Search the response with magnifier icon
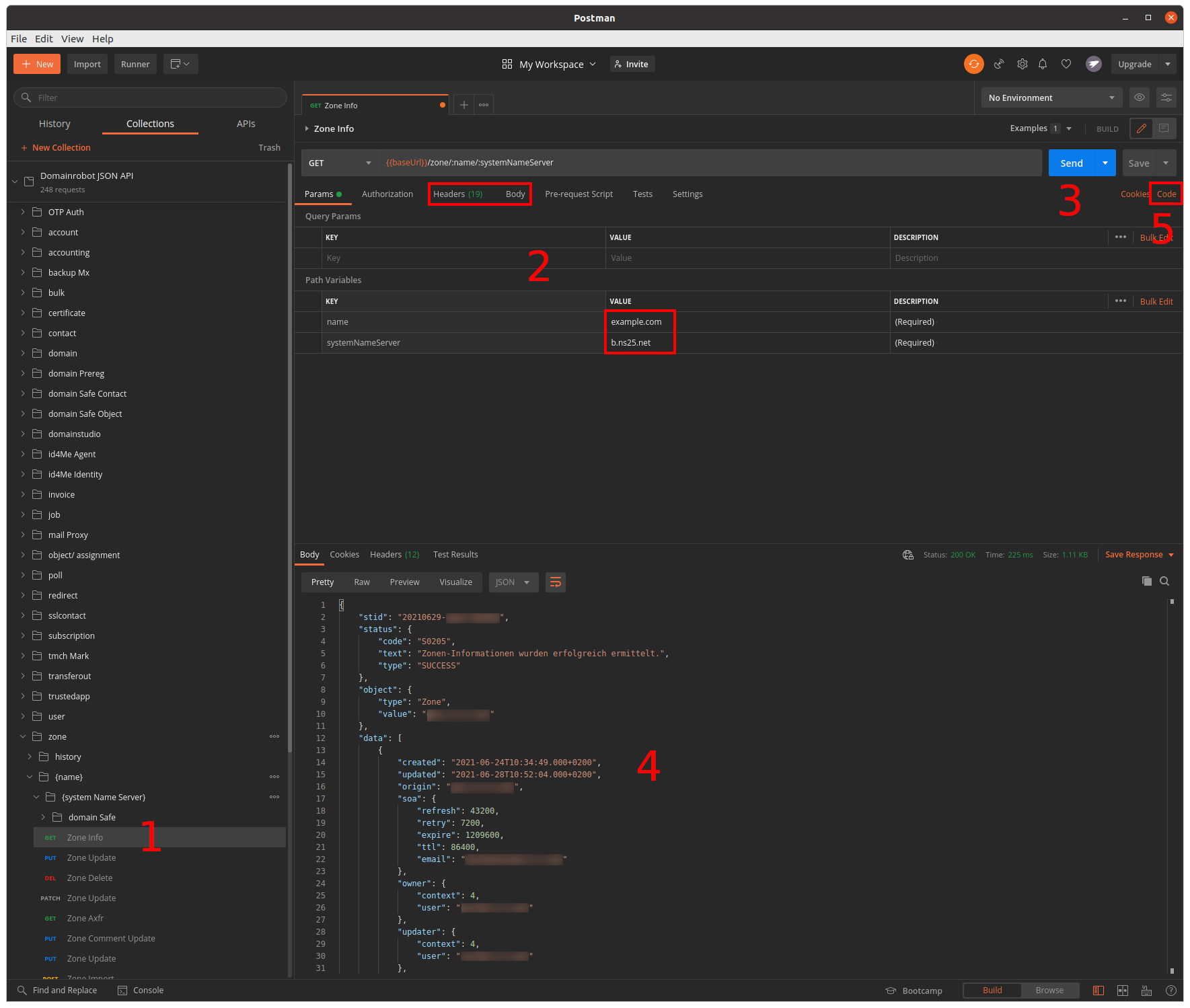 [1164, 581]
